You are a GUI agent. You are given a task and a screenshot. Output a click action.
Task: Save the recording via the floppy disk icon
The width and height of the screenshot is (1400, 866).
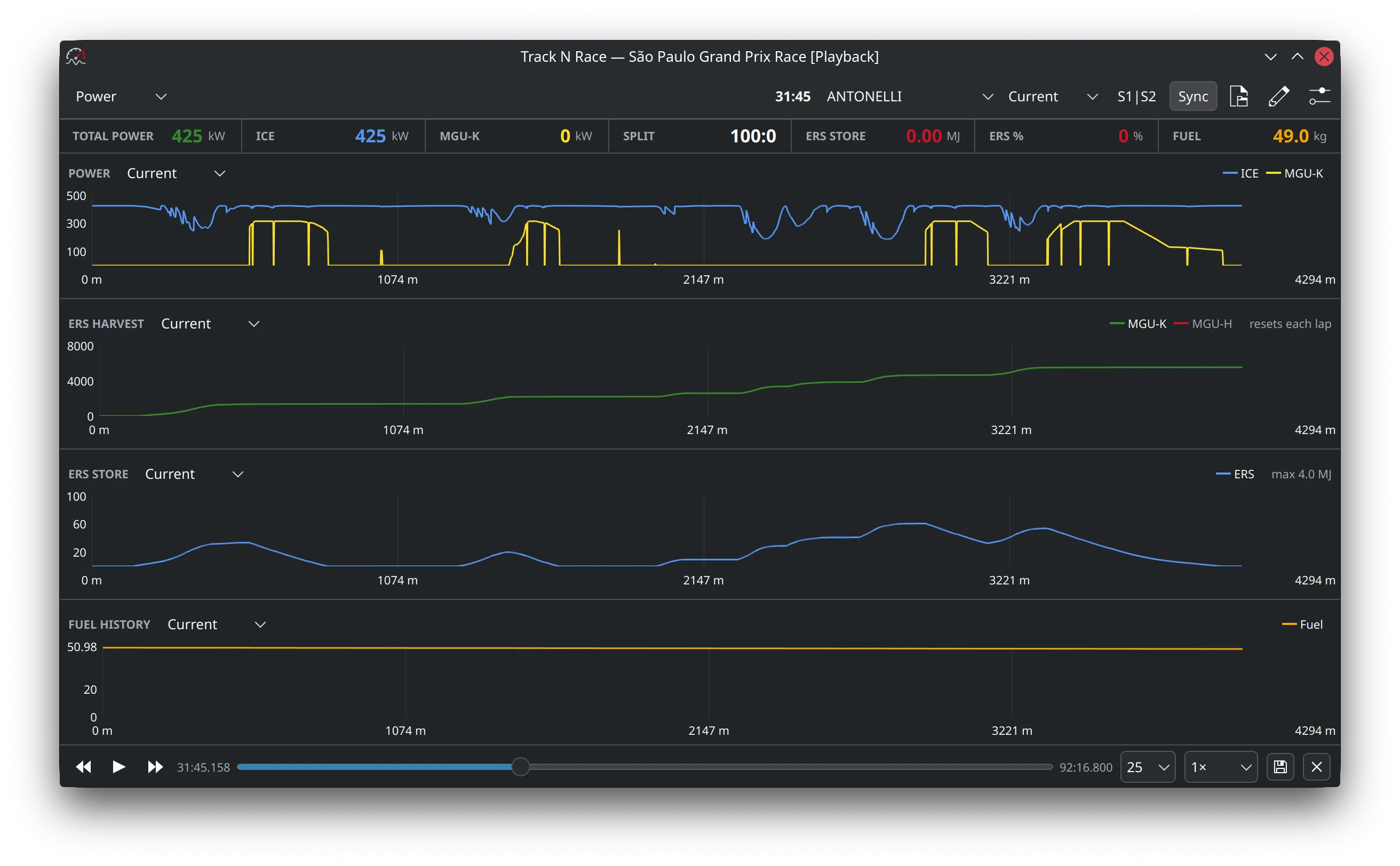pyautogui.click(x=1279, y=767)
